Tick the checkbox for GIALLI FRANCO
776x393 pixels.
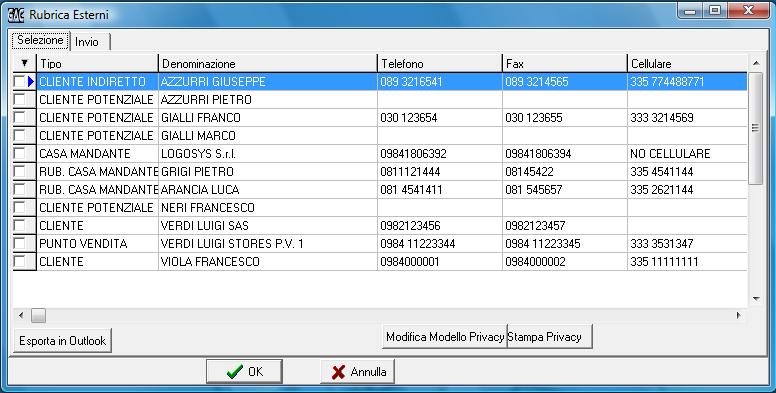19,117
